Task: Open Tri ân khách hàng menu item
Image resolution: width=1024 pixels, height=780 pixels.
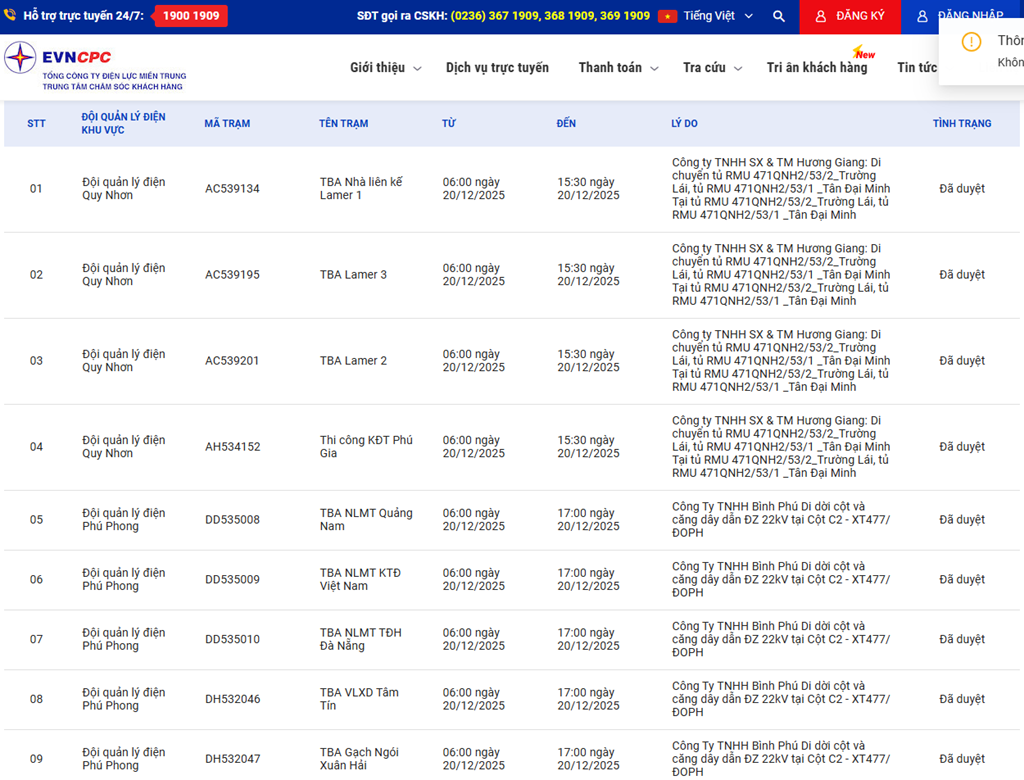Action: click(x=817, y=68)
